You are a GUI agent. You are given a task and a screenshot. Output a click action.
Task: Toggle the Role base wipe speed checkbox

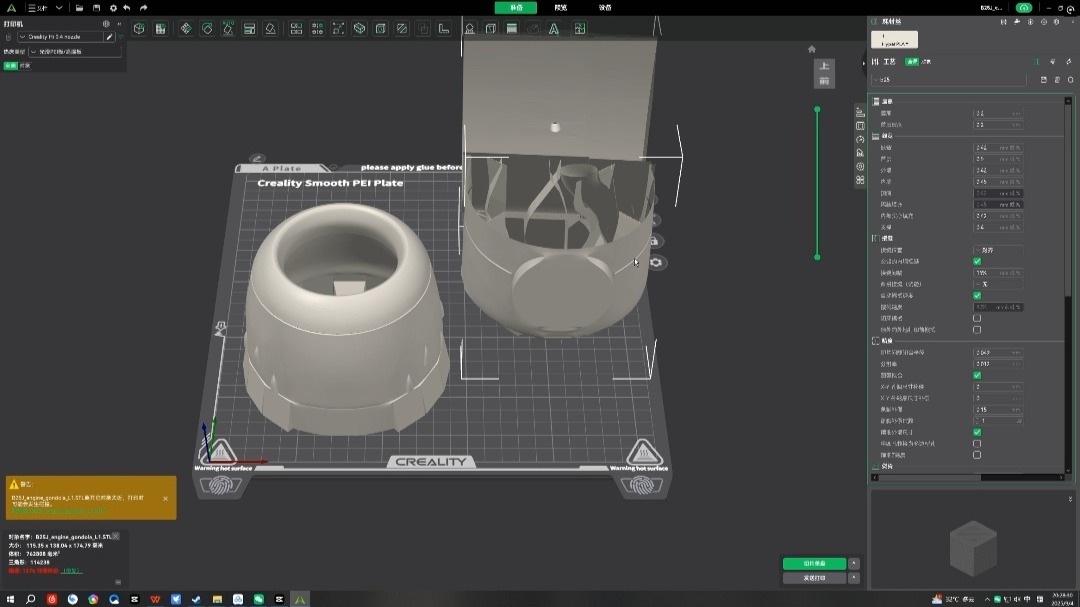977,296
